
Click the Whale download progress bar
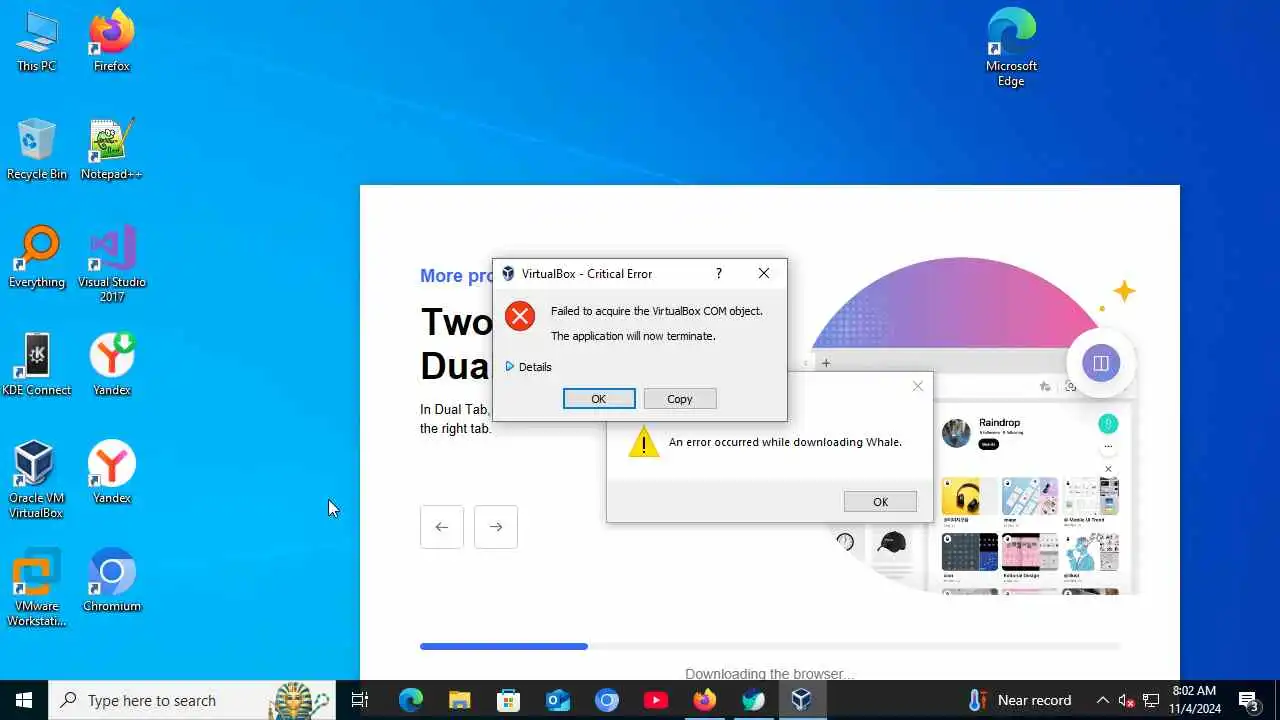[x=770, y=647]
